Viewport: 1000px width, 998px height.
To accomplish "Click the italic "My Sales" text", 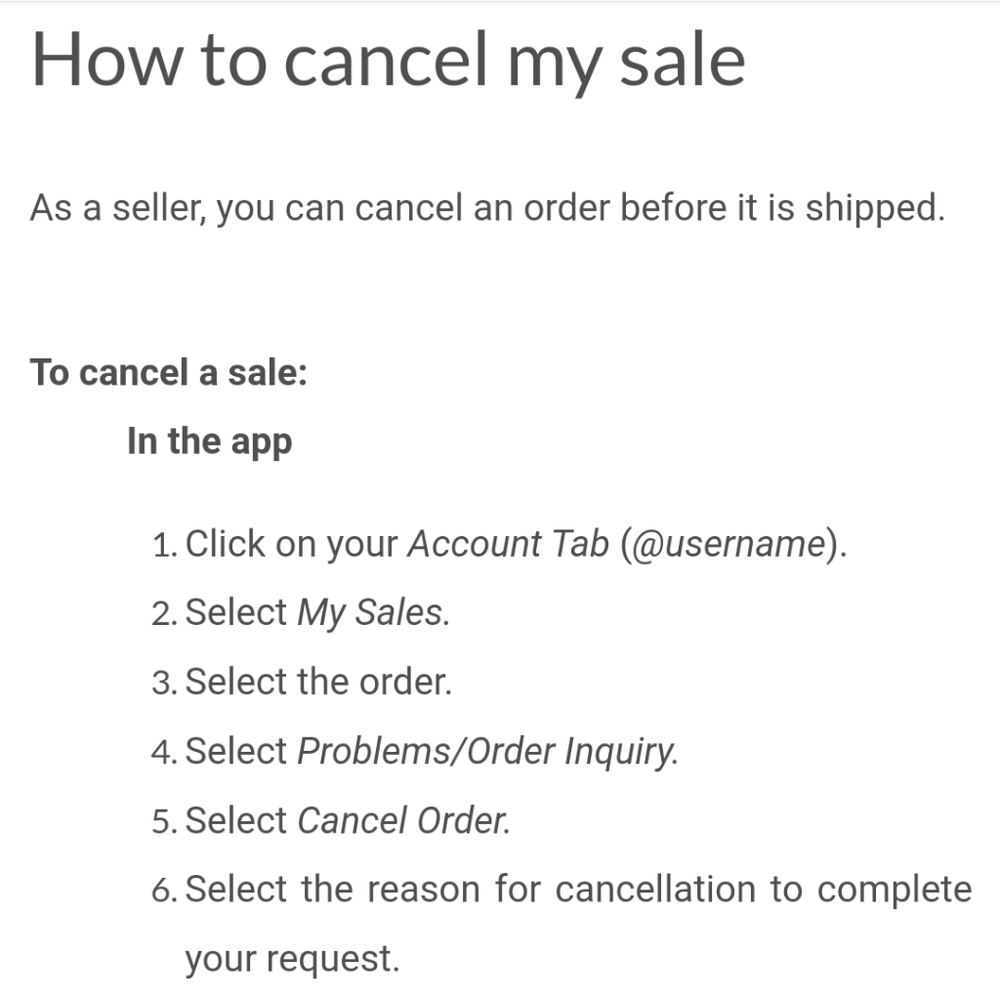I will pos(370,613).
